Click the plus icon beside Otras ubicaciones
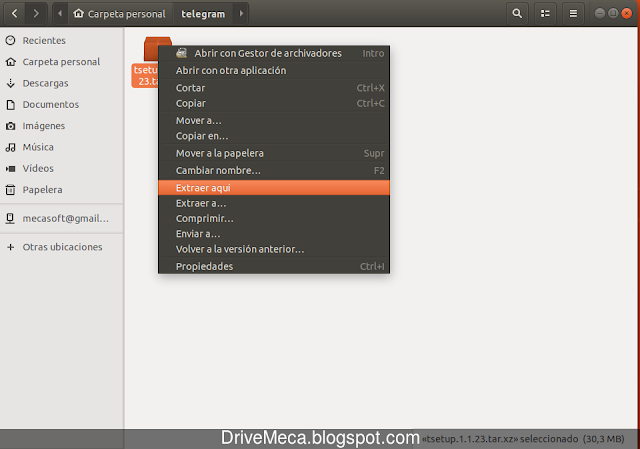 click(11, 247)
